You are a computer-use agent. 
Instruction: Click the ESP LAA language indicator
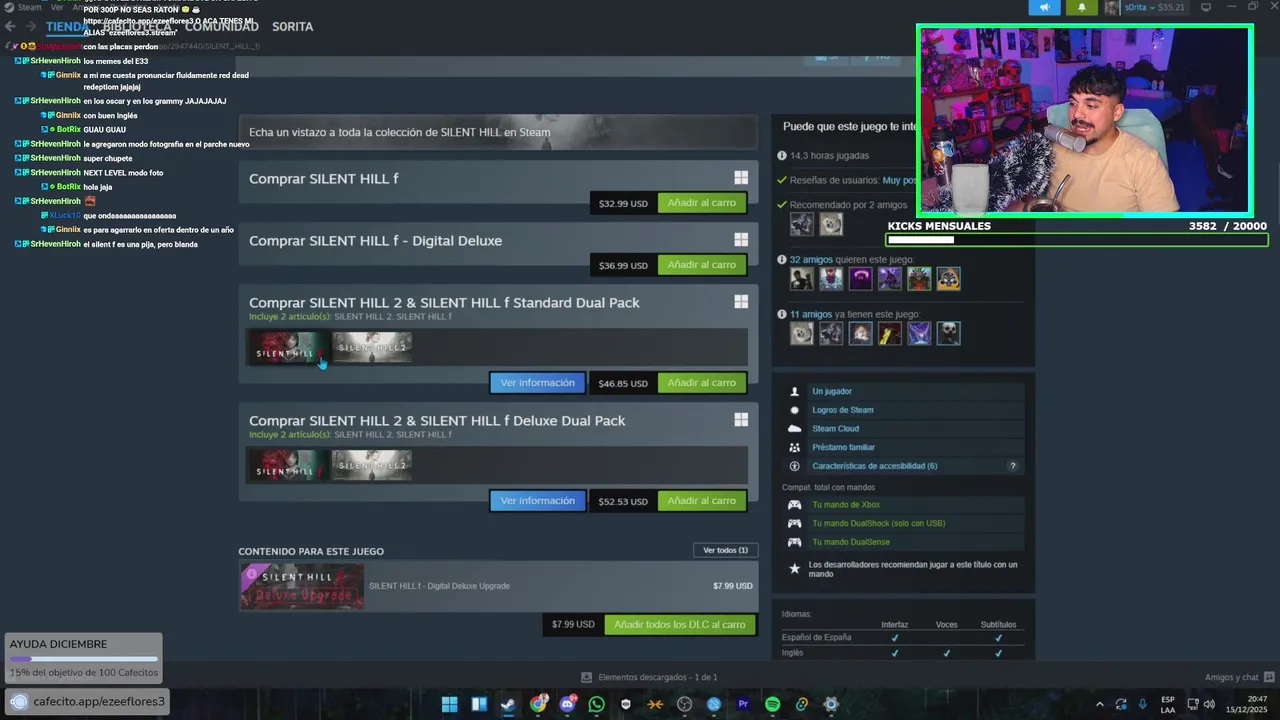pyautogui.click(x=1168, y=704)
